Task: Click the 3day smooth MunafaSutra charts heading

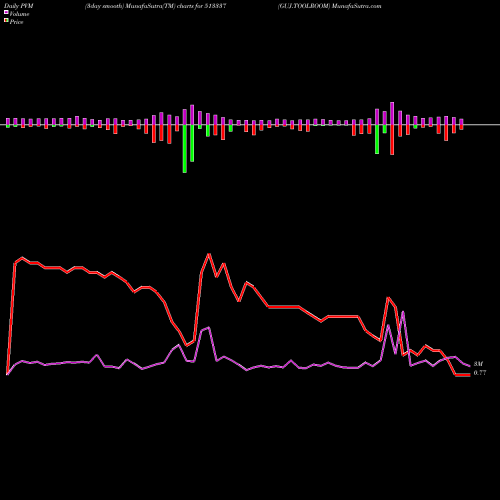Action: click(x=156, y=6)
